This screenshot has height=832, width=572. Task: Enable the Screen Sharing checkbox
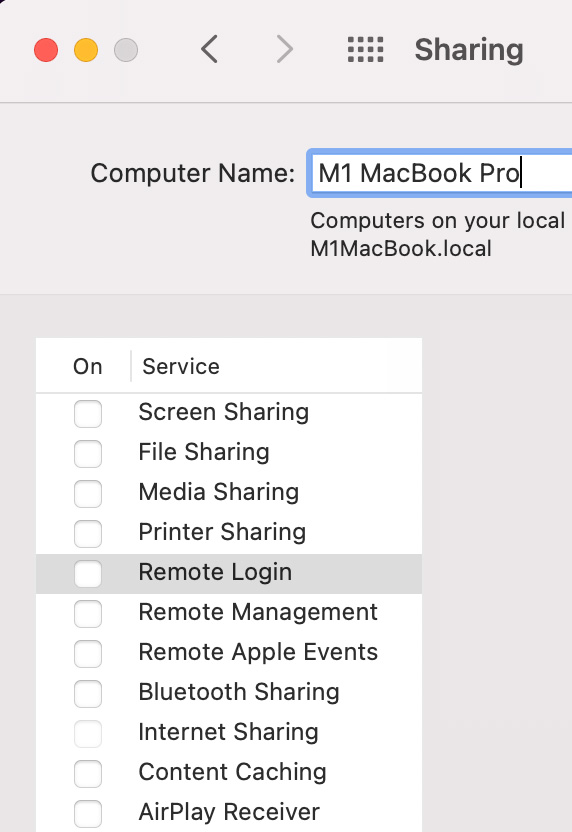click(x=88, y=414)
